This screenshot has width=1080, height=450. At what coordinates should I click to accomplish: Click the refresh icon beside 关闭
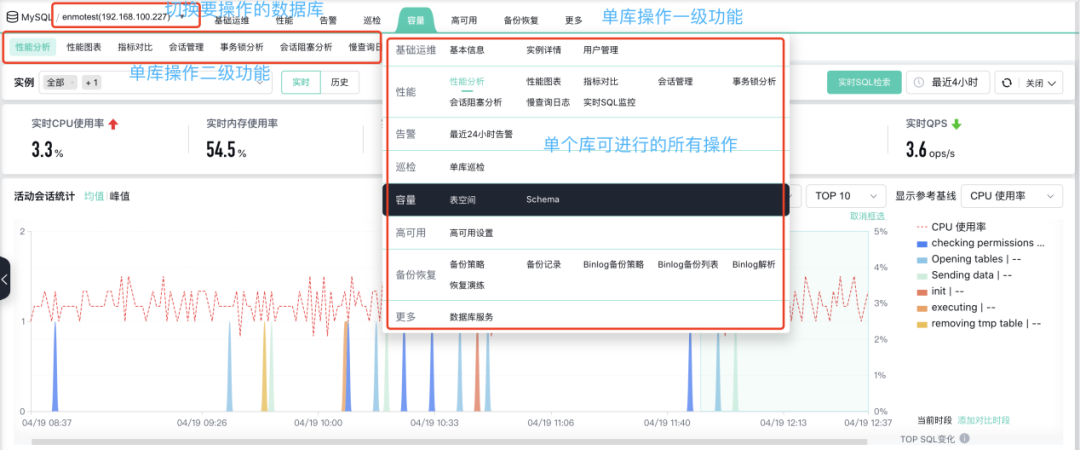click(1007, 83)
